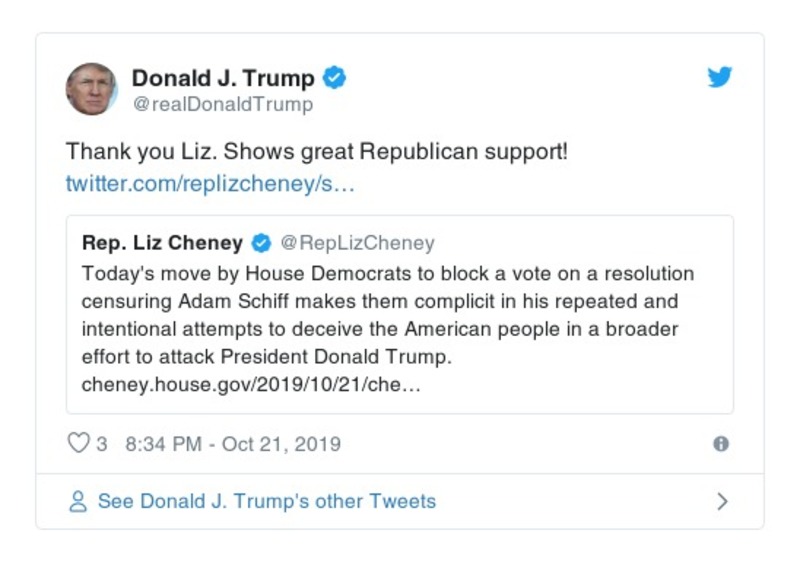The height and width of the screenshot is (562, 800).
Task: Click the person icon before 'See Donald J. Trump's'
Action: pos(78,501)
